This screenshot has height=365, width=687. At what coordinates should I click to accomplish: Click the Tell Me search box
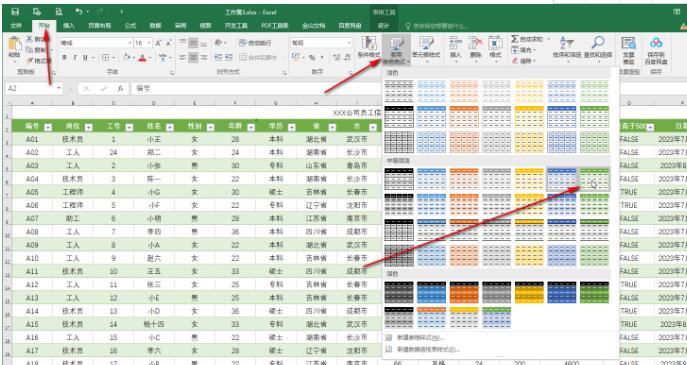point(438,26)
